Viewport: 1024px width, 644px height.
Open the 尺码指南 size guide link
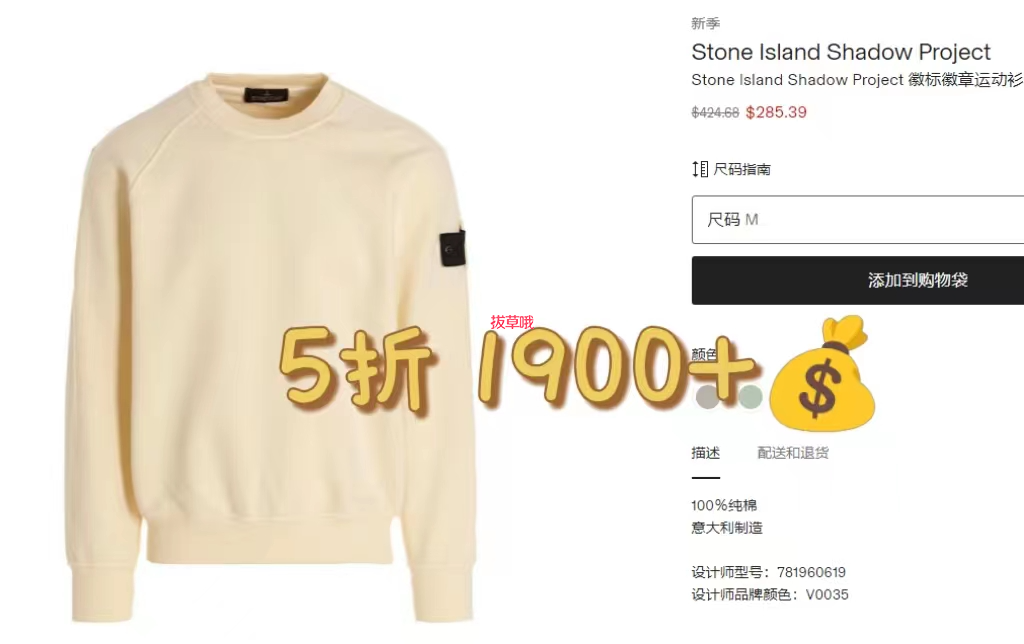[x=742, y=170]
